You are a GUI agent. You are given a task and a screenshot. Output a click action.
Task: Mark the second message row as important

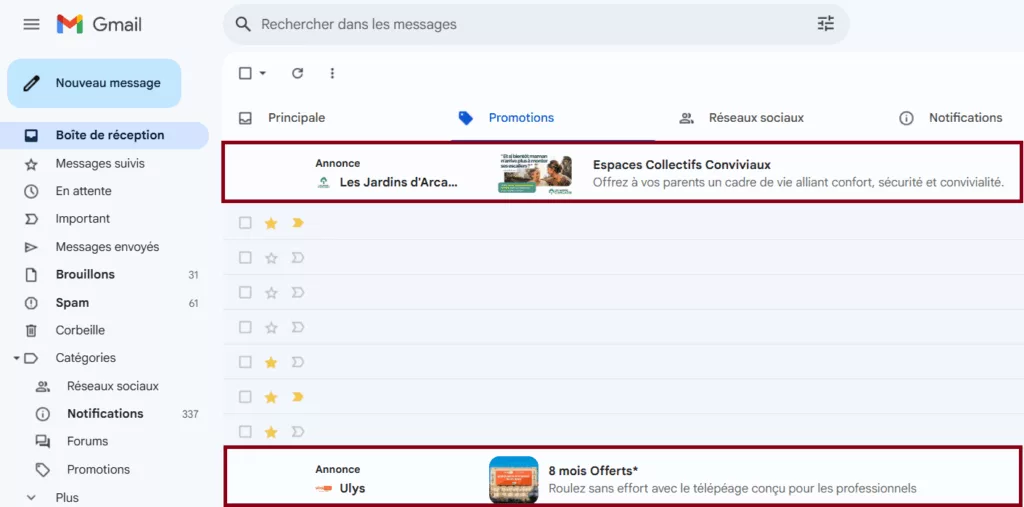[x=298, y=258]
